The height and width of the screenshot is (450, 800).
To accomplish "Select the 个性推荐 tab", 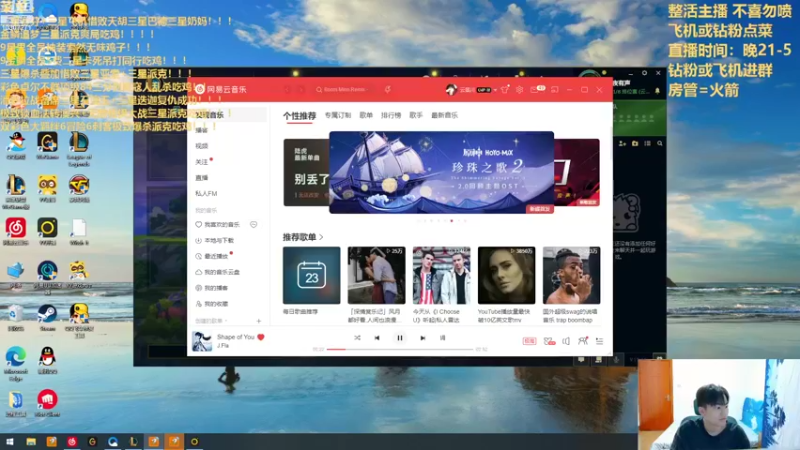I will 299,116.
